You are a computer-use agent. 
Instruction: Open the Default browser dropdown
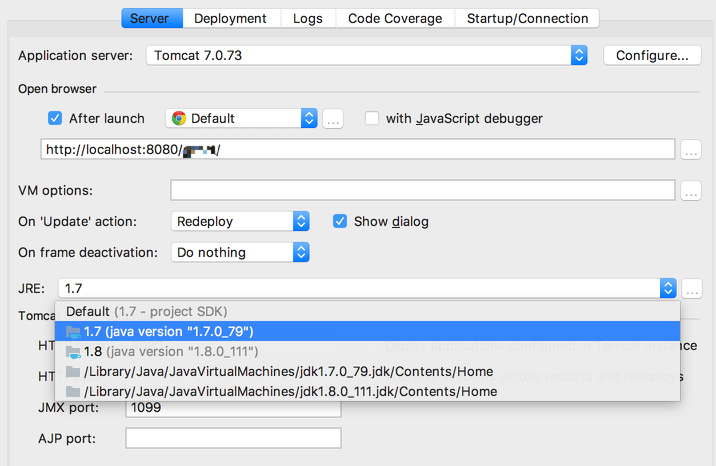pyautogui.click(x=241, y=118)
